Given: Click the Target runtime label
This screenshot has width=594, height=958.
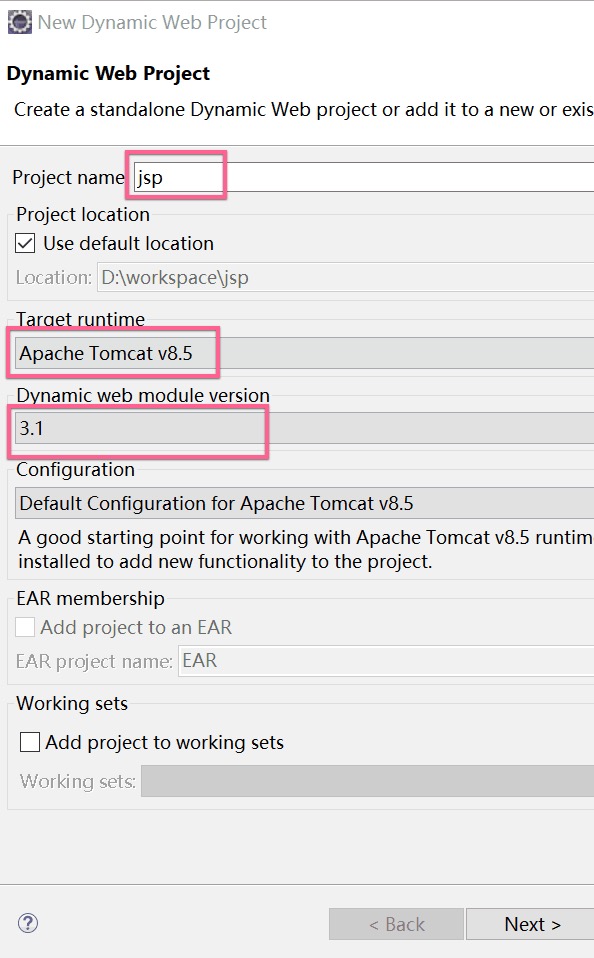Looking at the screenshot, I should pyautogui.click(x=81, y=319).
